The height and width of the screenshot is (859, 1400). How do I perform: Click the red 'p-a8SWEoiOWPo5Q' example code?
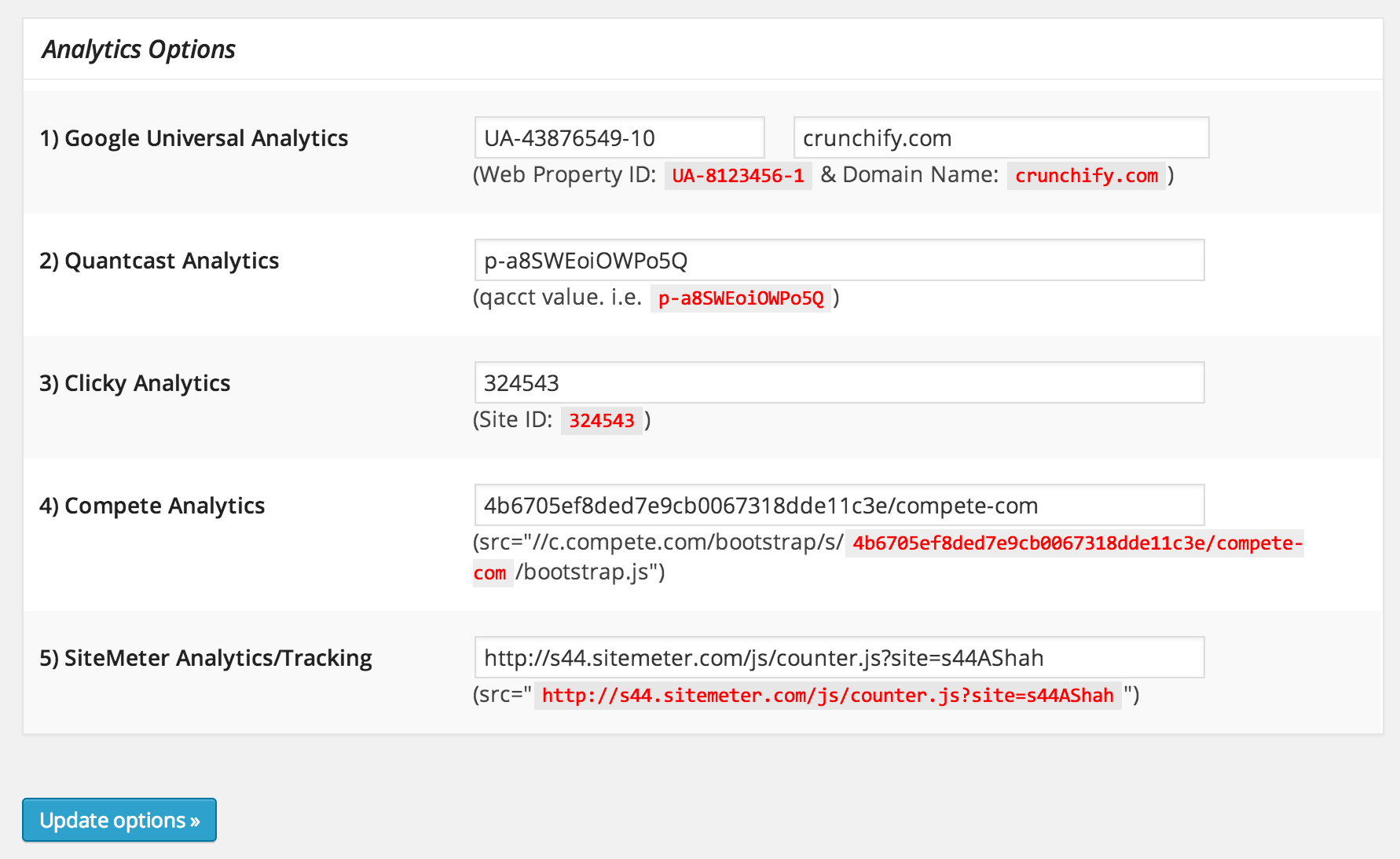(741, 298)
